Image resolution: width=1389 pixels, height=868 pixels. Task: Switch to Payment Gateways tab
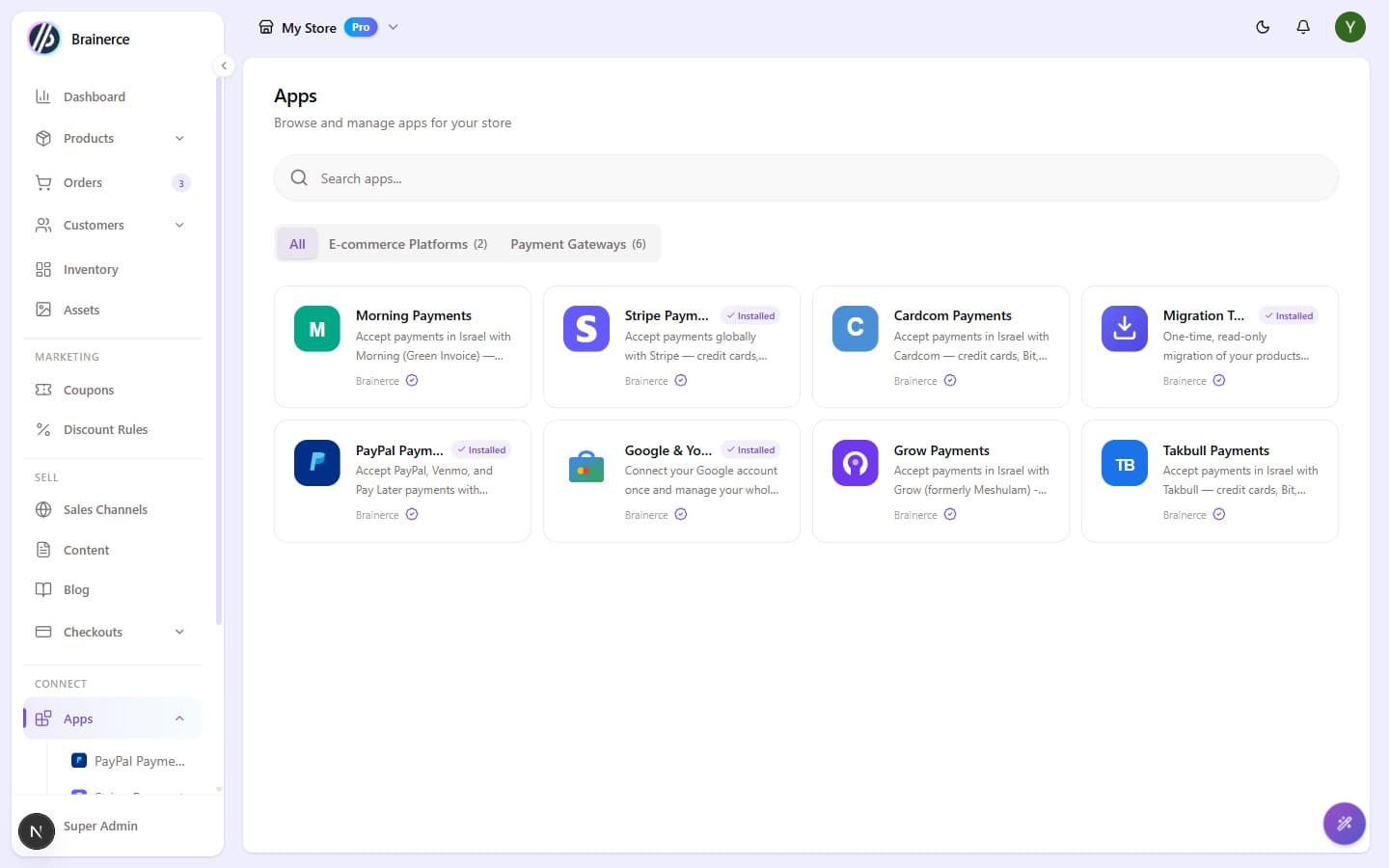click(578, 244)
